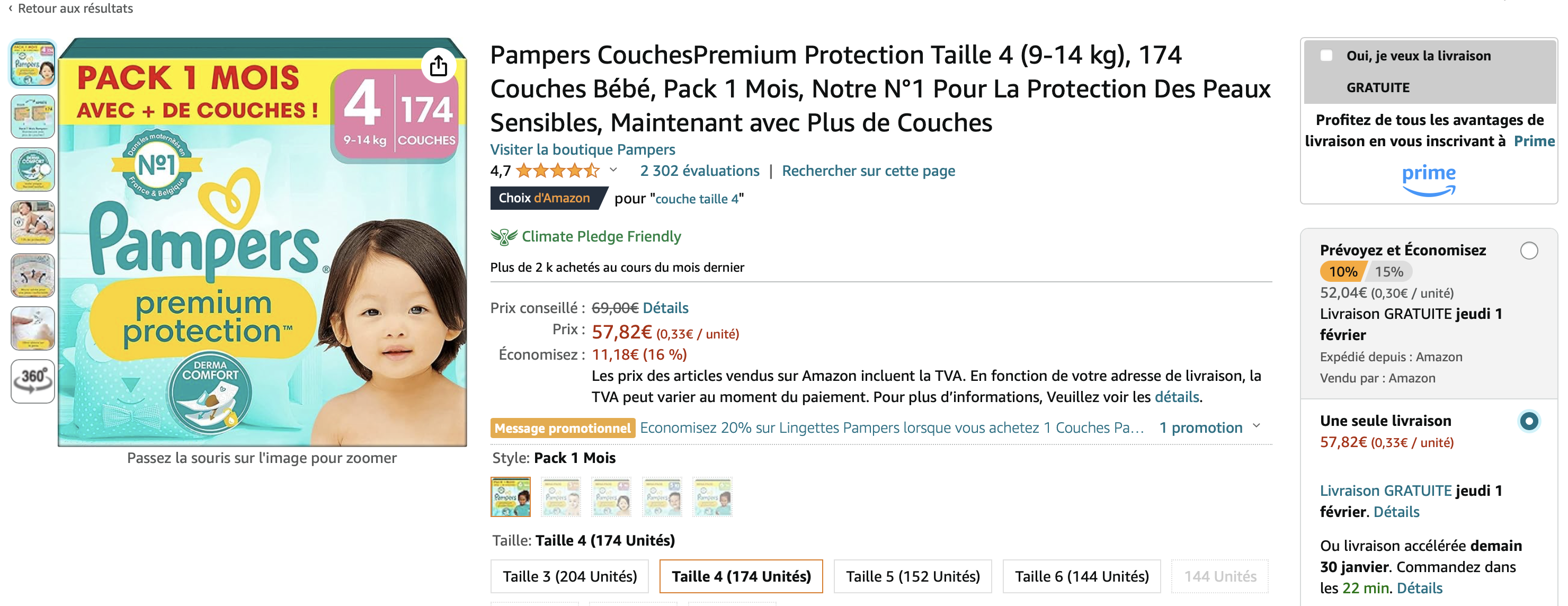Select the 15% savings tier pill
This screenshot has height=606, width=1568.
click(x=1388, y=272)
